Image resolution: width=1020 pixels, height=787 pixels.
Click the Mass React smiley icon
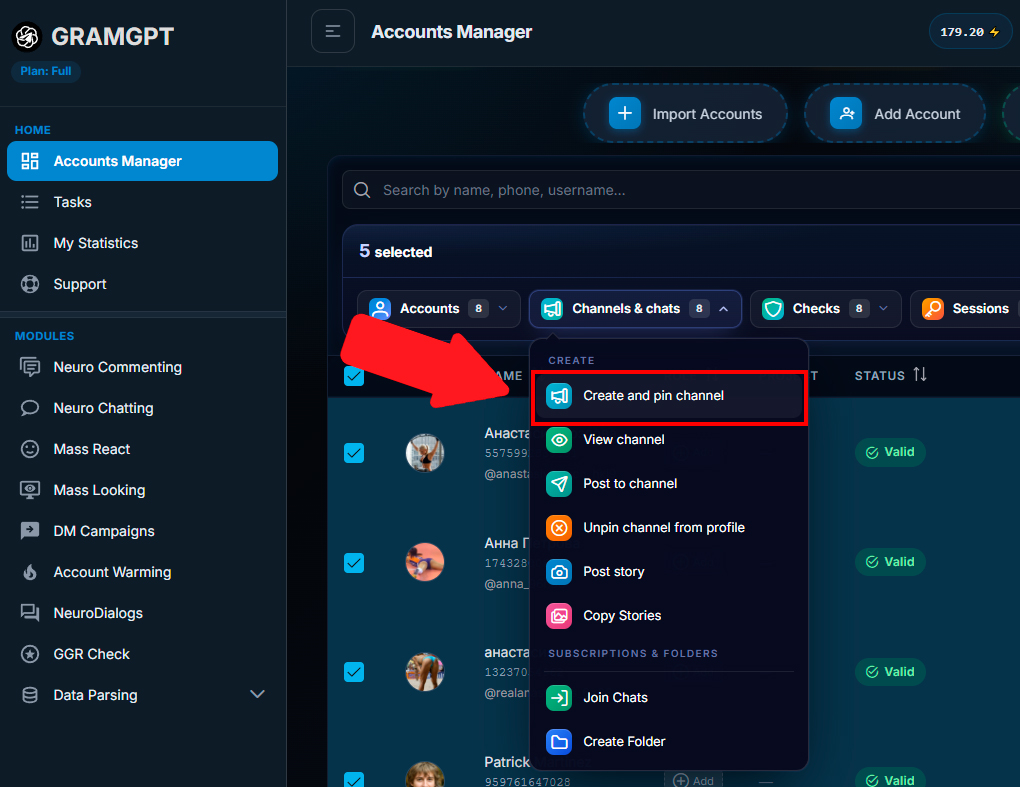pos(30,449)
